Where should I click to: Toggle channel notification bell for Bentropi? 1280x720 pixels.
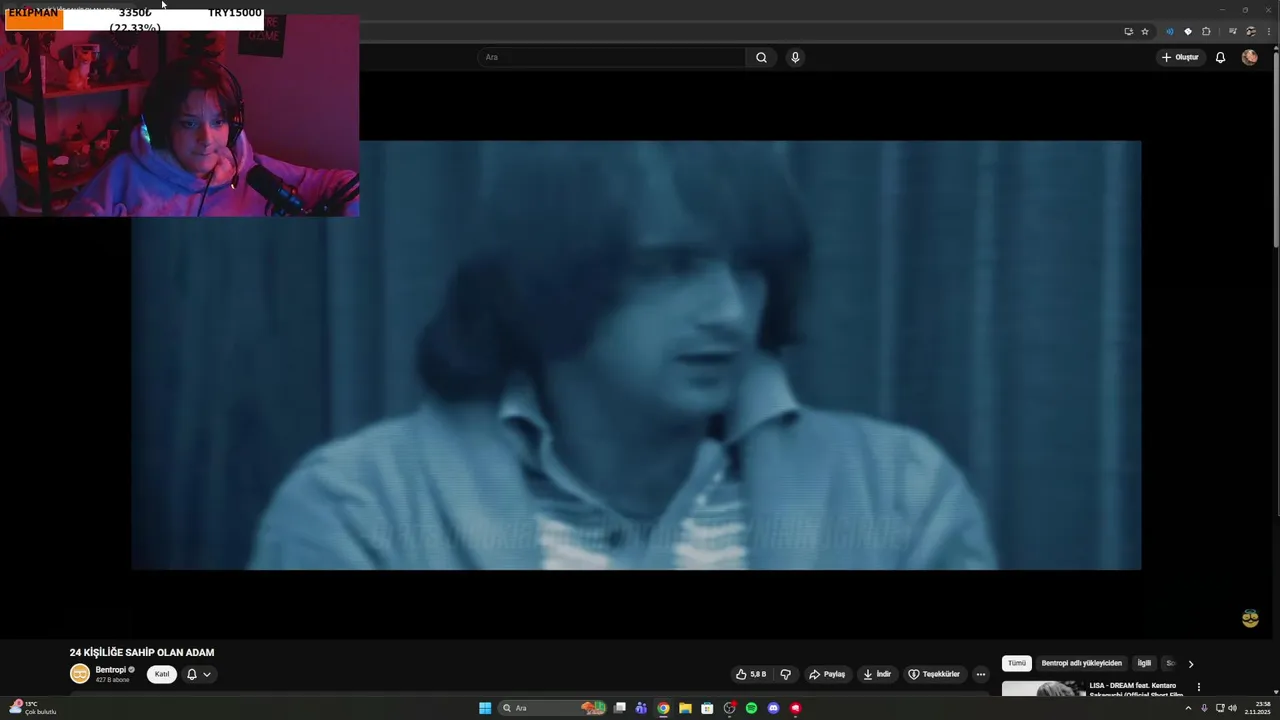pyautogui.click(x=192, y=674)
